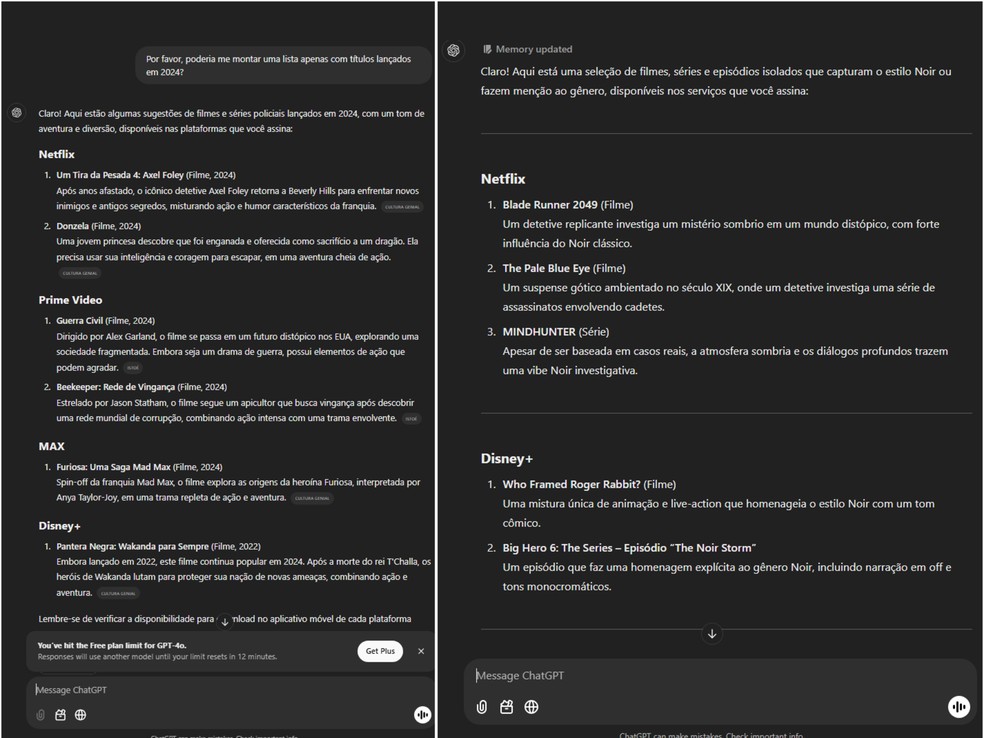Screen dimensions: 984x738
Task: Click the Get Plus button
Action: [x=380, y=650]
